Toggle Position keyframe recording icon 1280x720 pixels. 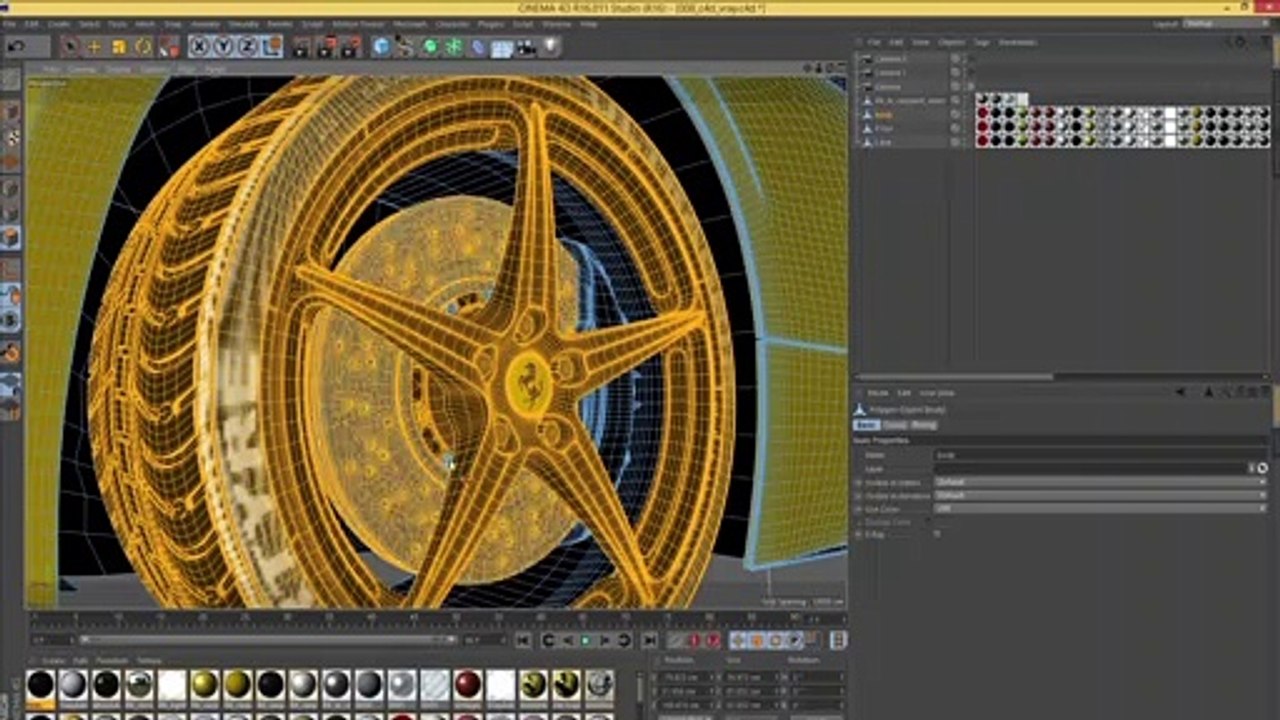(739, 640)
